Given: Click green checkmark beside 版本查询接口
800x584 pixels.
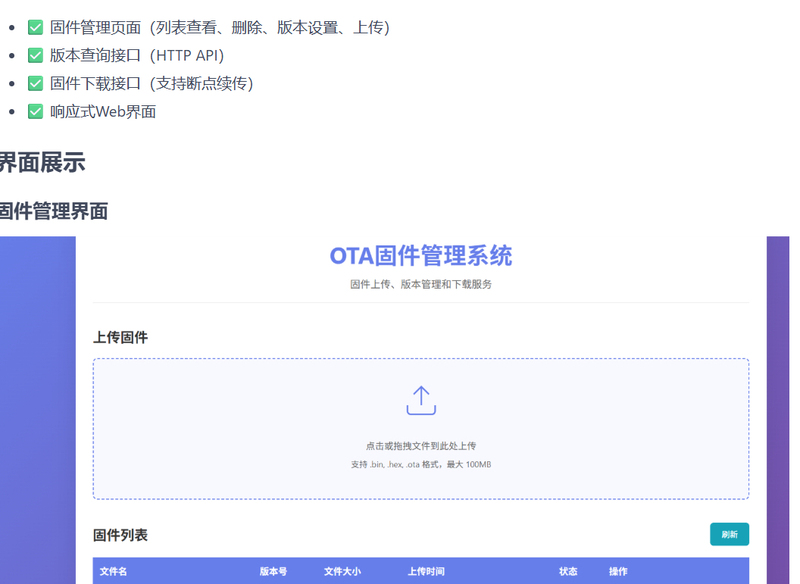Looking at the screenshot, I should tap(36, 56).
